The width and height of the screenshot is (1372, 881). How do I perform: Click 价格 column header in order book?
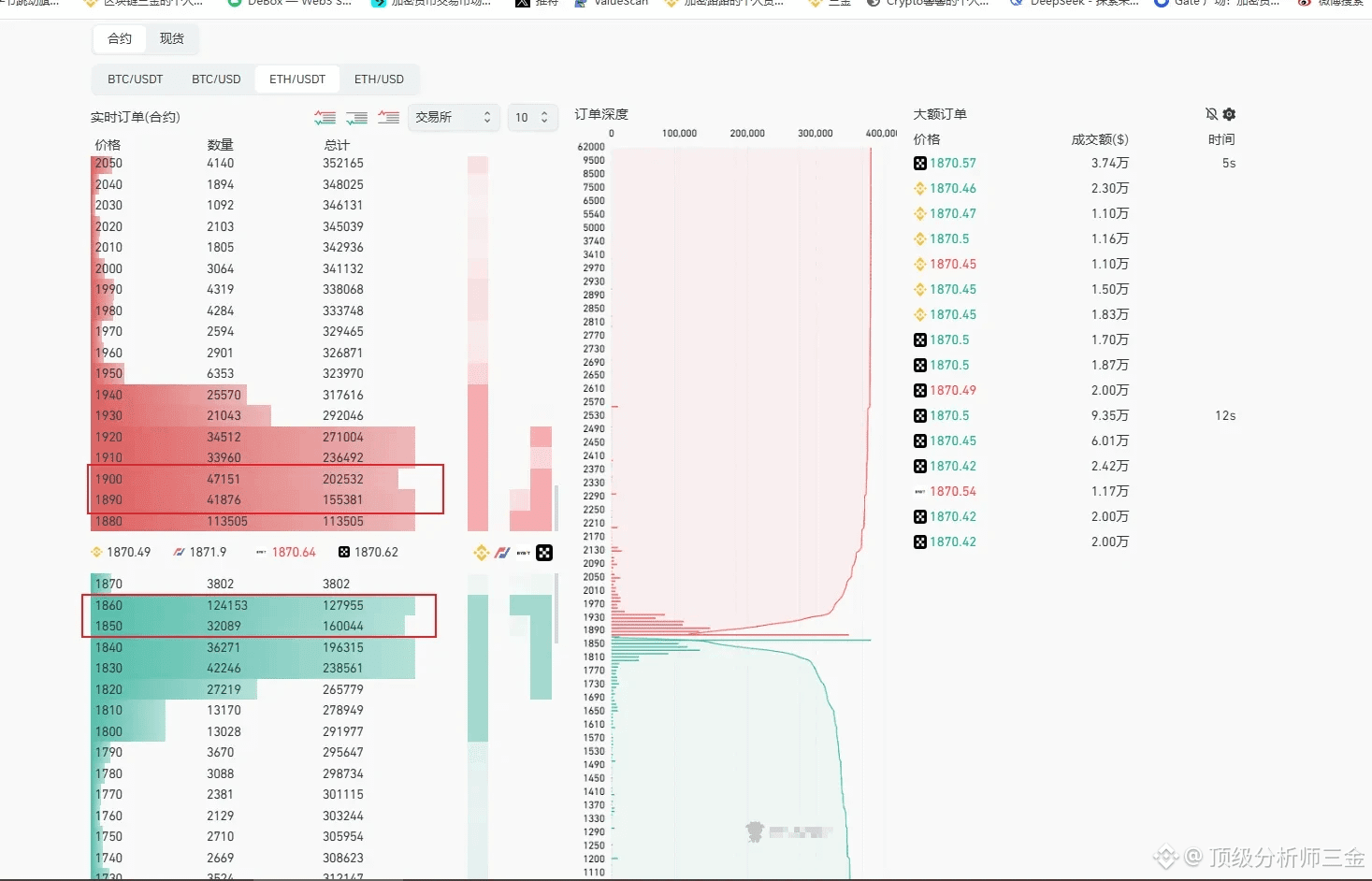pyautogui.click(x=108, y=145)
